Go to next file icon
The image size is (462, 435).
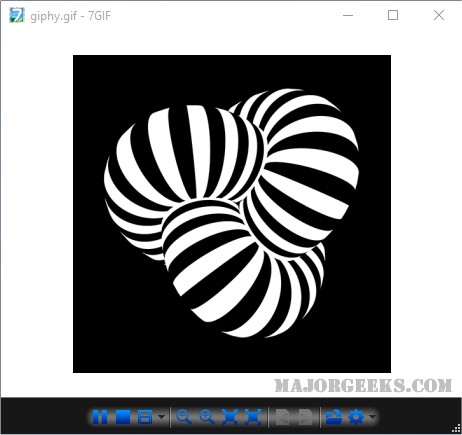[x=305, y=417]
